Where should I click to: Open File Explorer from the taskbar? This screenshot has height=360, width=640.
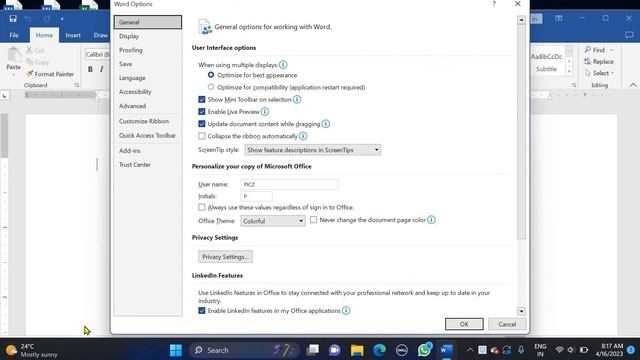(357, 350)
